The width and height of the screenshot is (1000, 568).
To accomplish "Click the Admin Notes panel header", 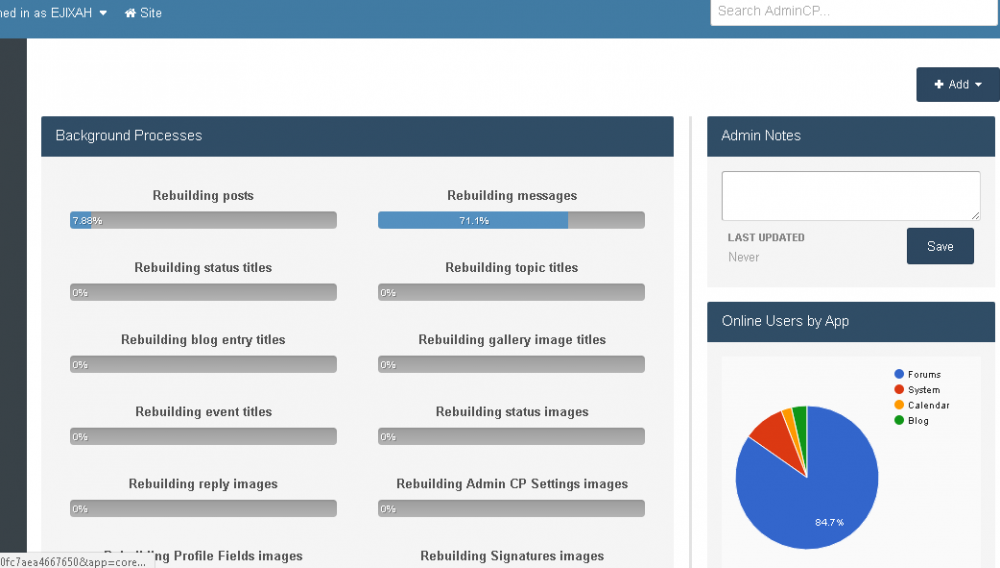I will [x=850, y=136].
